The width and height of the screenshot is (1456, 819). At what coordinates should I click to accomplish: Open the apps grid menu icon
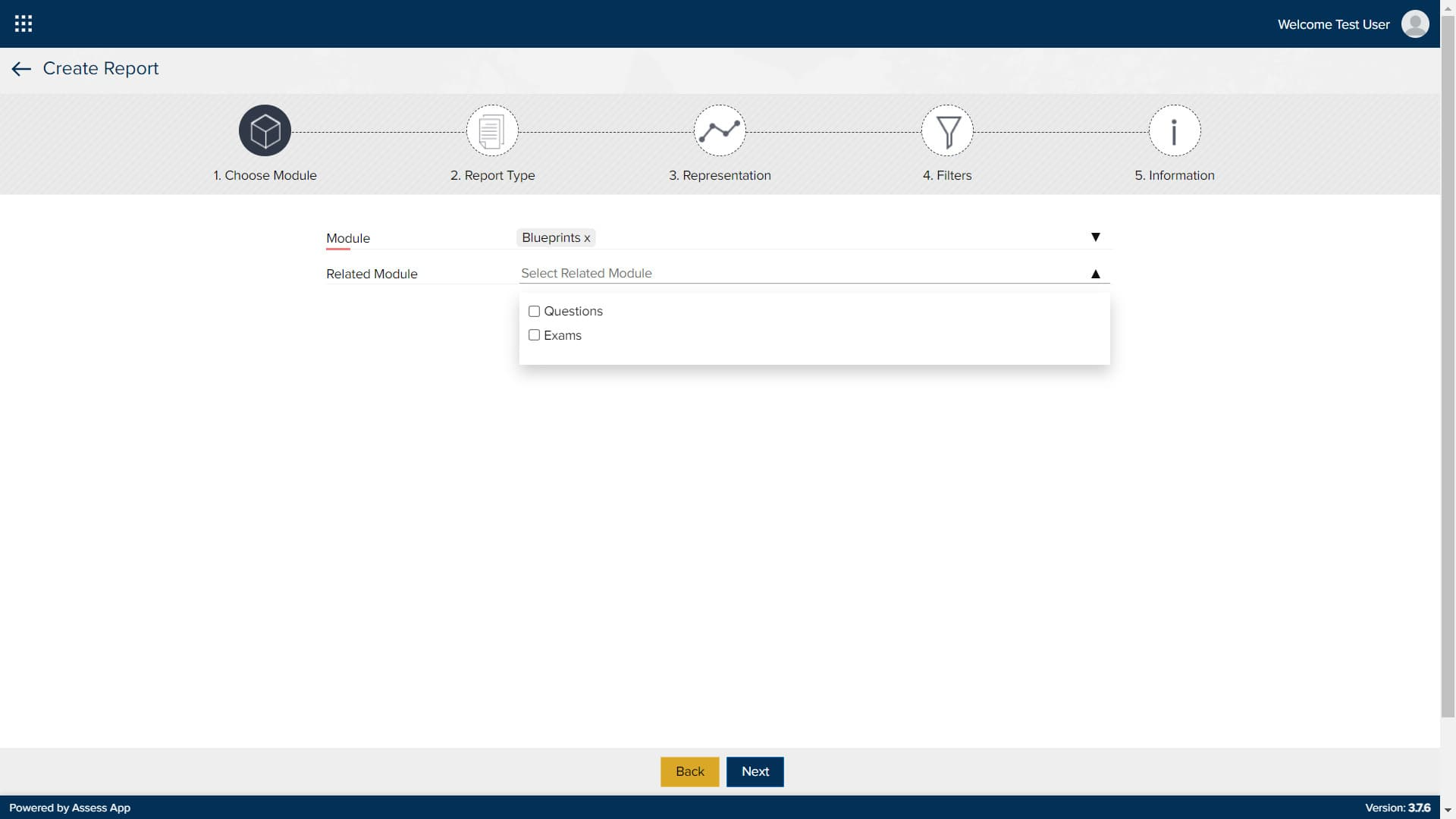click(24, 24)
